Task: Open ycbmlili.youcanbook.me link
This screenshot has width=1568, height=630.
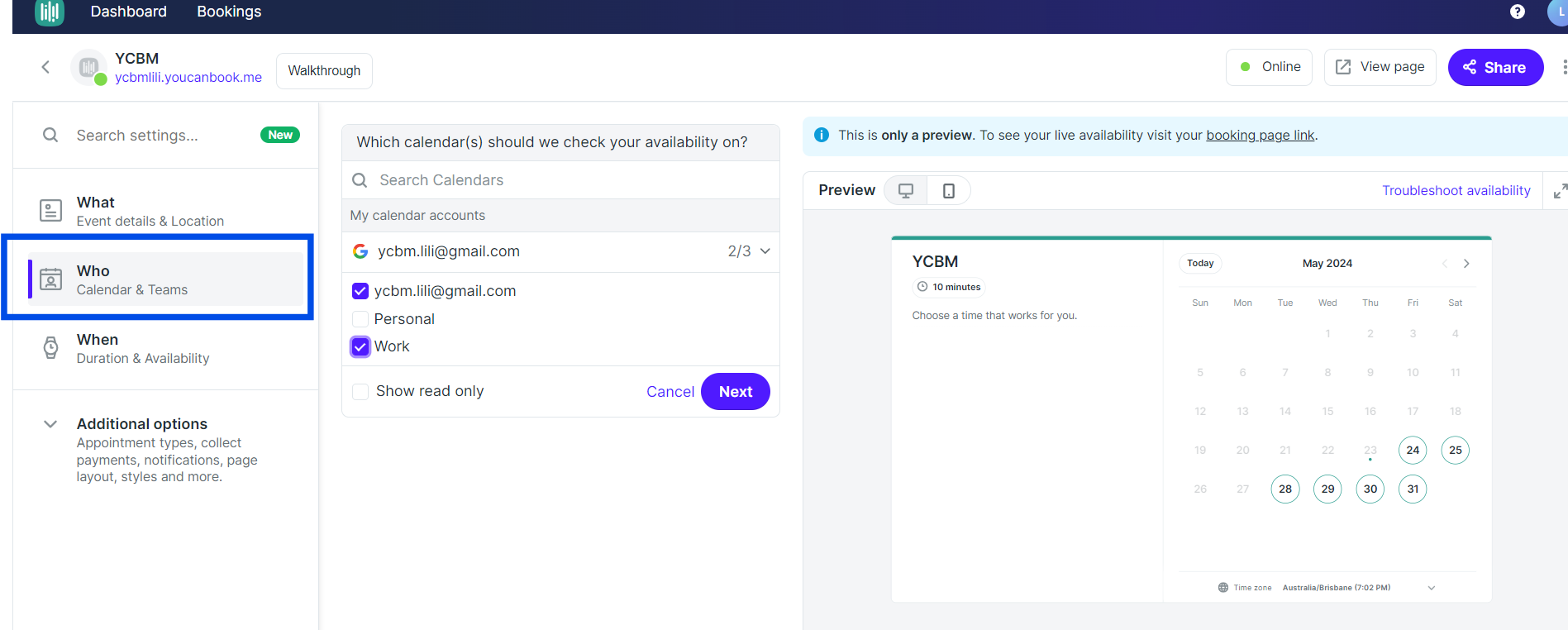Action: pyautogui.click(x=188, y=77)
